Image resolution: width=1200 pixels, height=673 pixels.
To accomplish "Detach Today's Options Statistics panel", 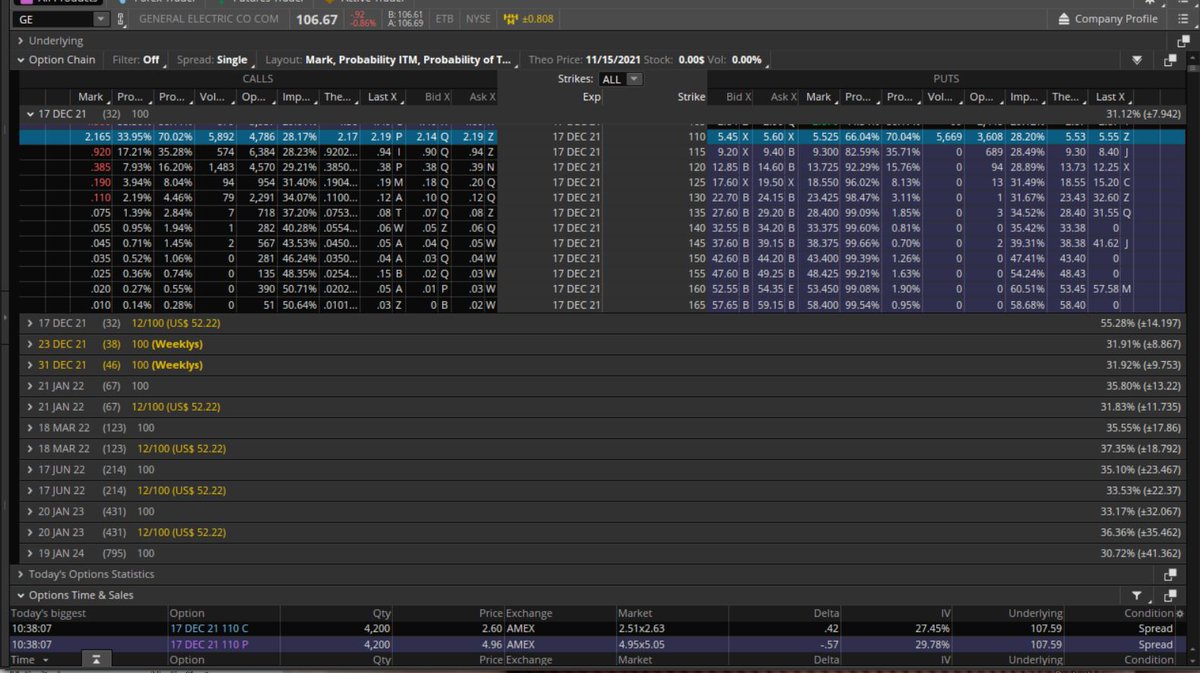I will (1170, 575).
